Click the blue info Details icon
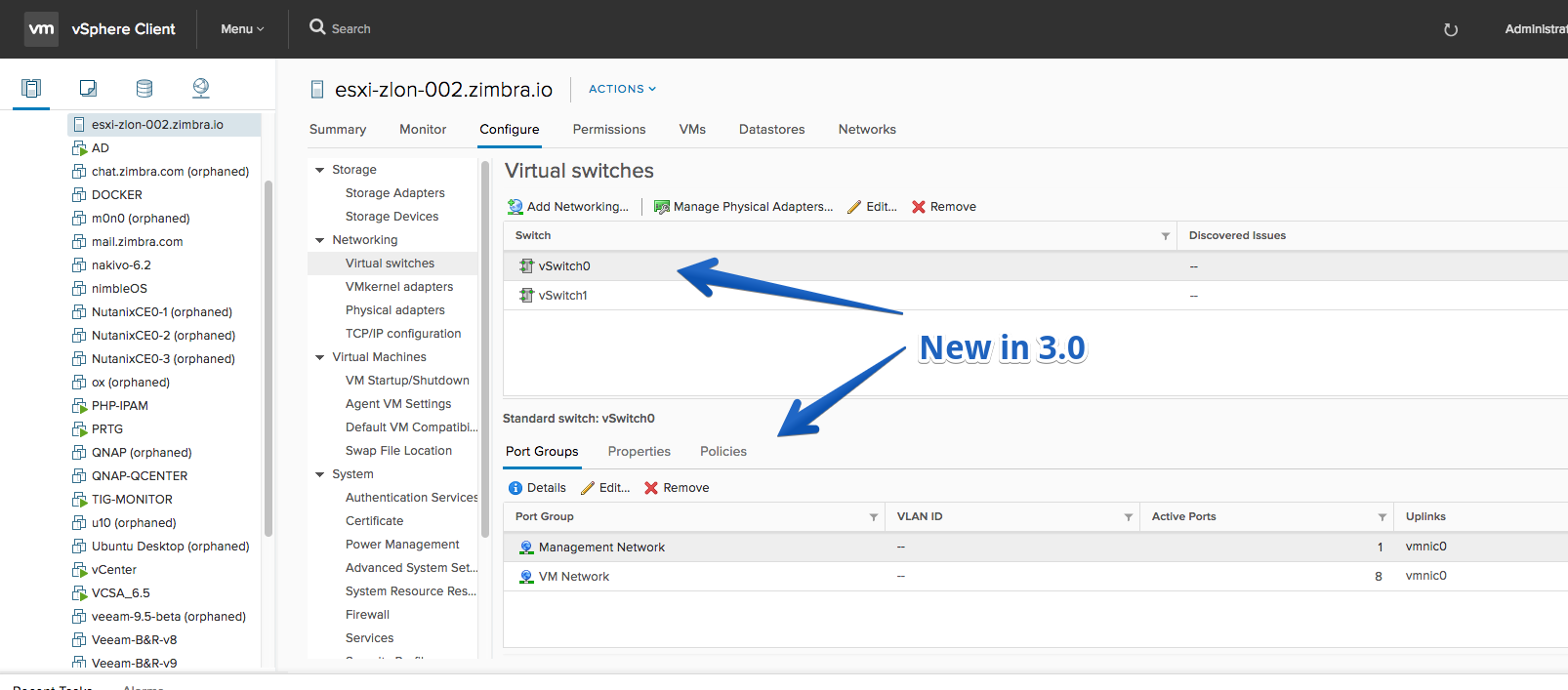1568x690 pixels. [x=516, y=488]
